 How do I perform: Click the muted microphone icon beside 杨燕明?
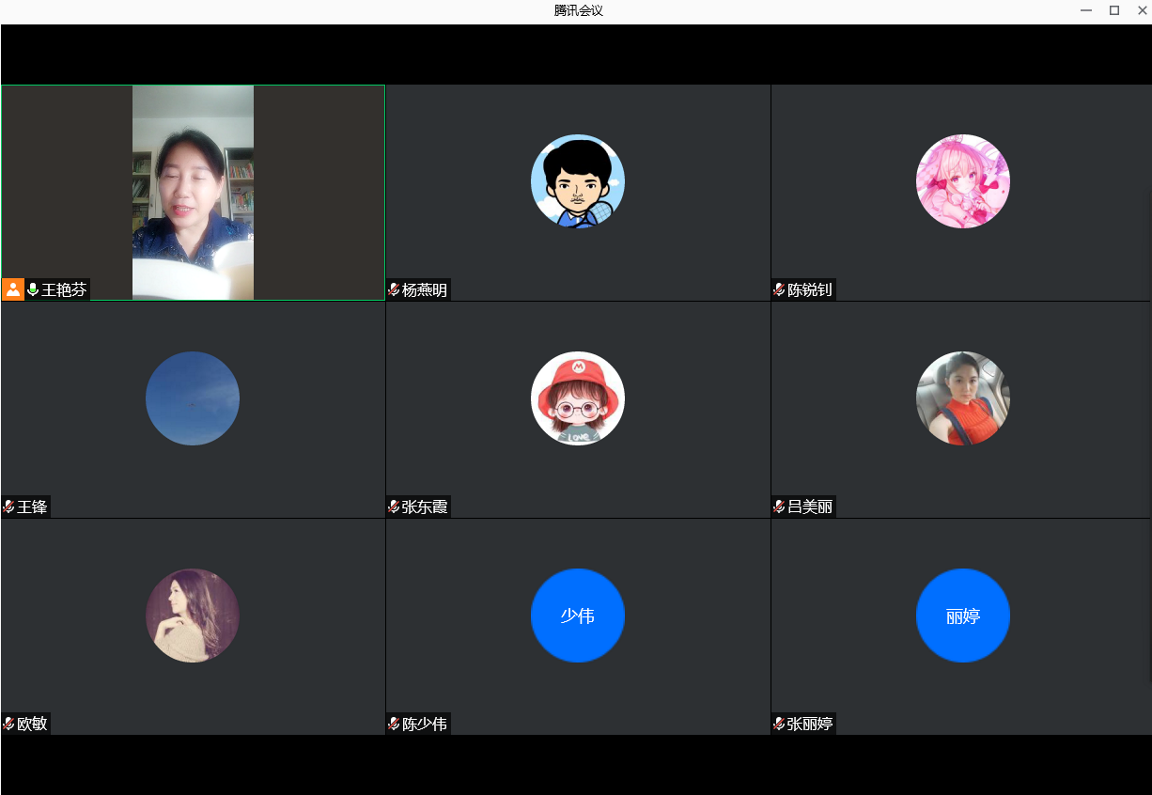click(x=394, y=290)
